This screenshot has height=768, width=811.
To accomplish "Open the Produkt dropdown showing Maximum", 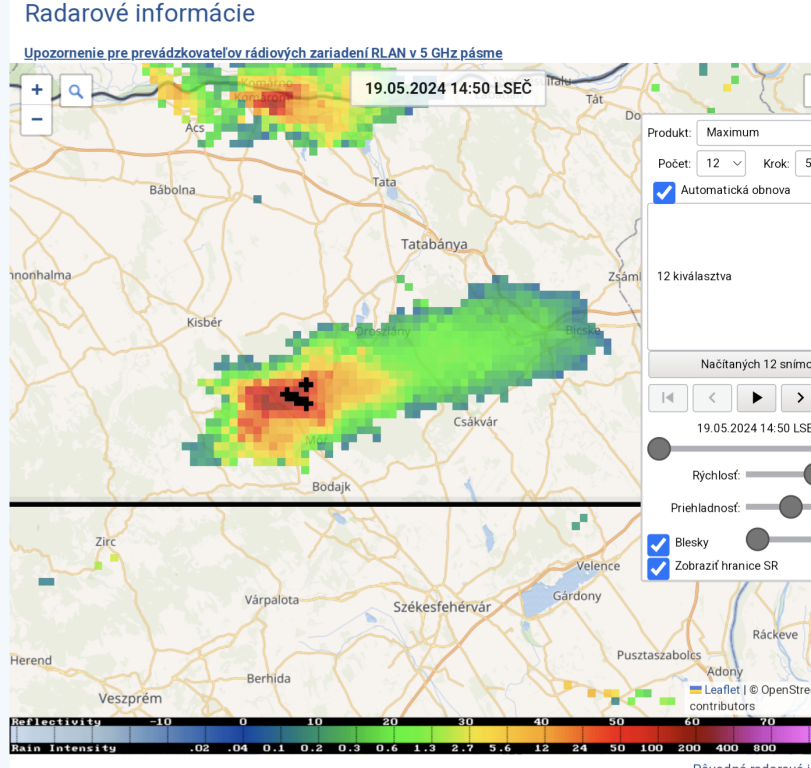I will (754, 132).
